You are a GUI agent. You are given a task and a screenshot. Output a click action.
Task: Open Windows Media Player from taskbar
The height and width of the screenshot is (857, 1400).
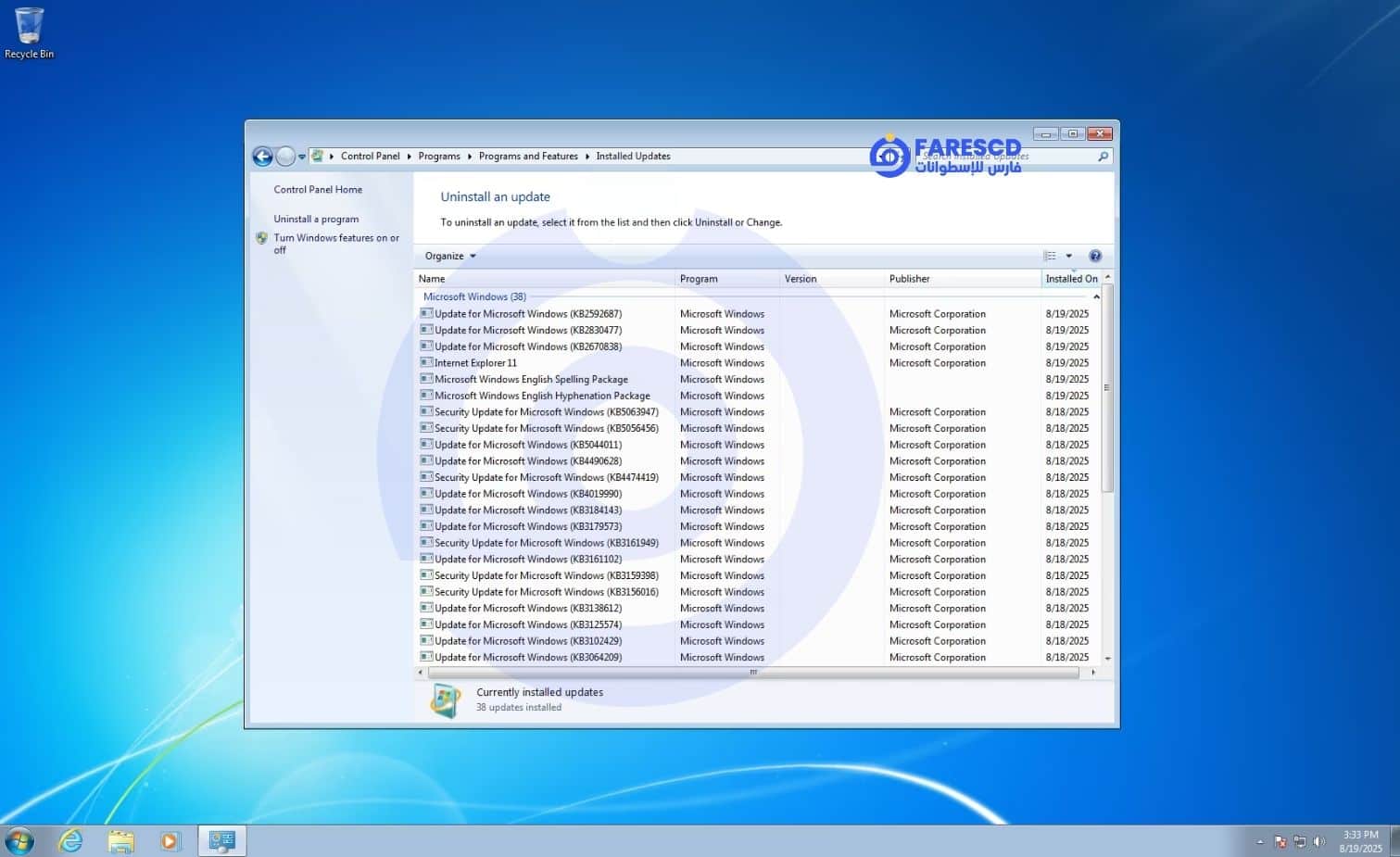coord(170,841)
